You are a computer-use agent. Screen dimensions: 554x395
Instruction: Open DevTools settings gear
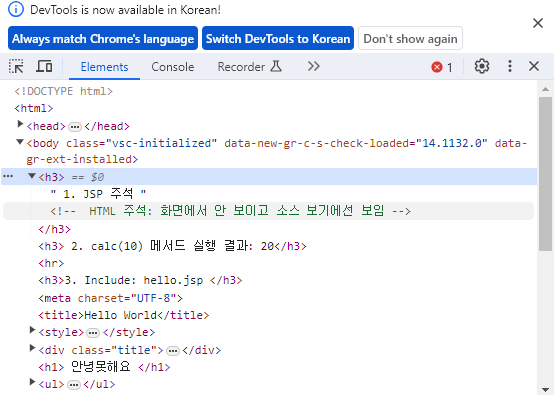tap(482, 66)
